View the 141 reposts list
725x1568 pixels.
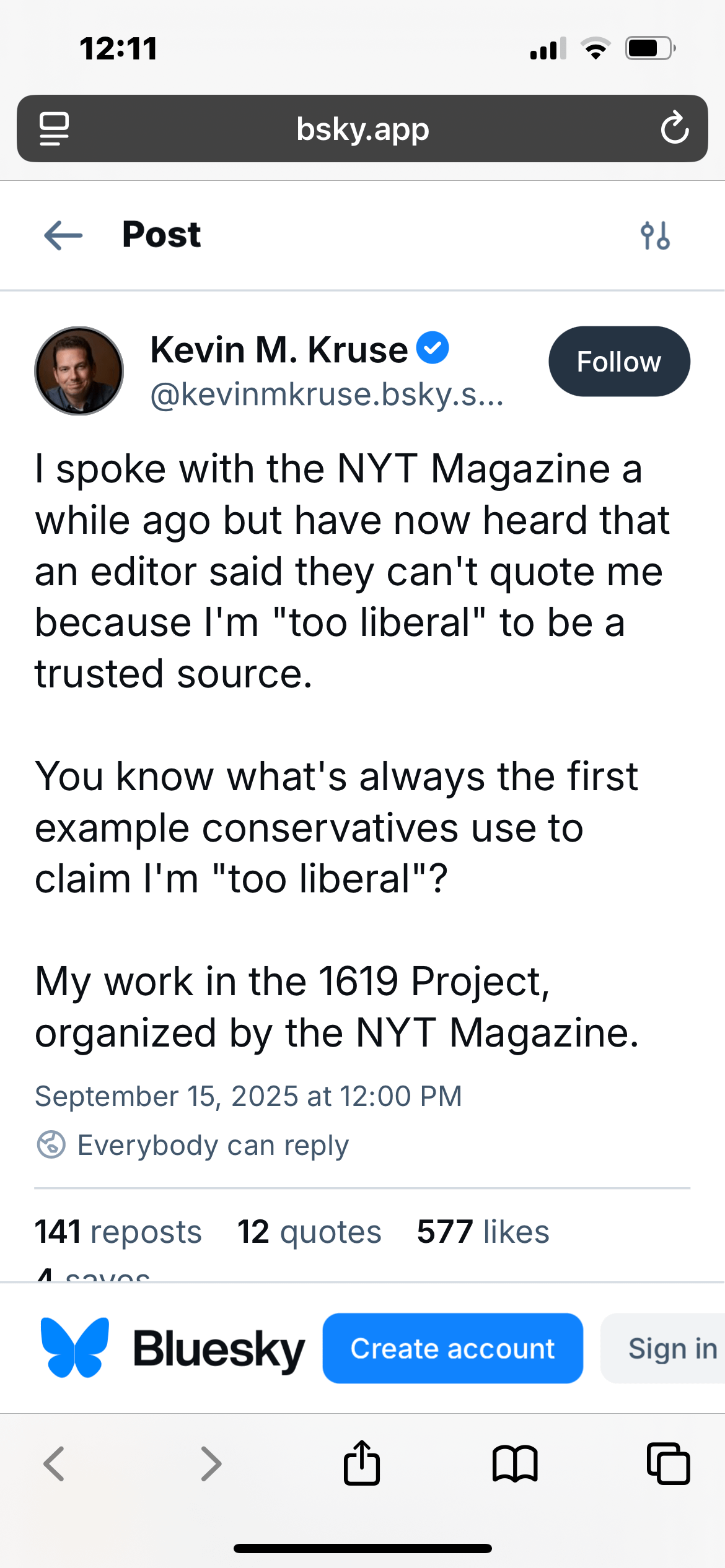click(x=118, y=1231)
